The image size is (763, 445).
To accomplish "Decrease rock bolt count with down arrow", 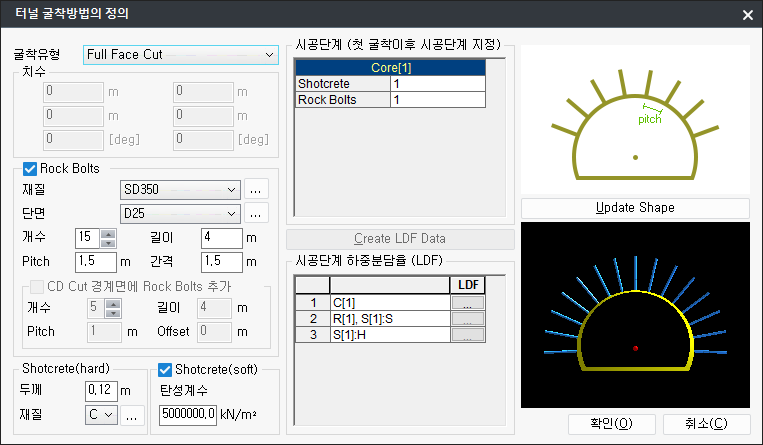I will click(109, 242).
